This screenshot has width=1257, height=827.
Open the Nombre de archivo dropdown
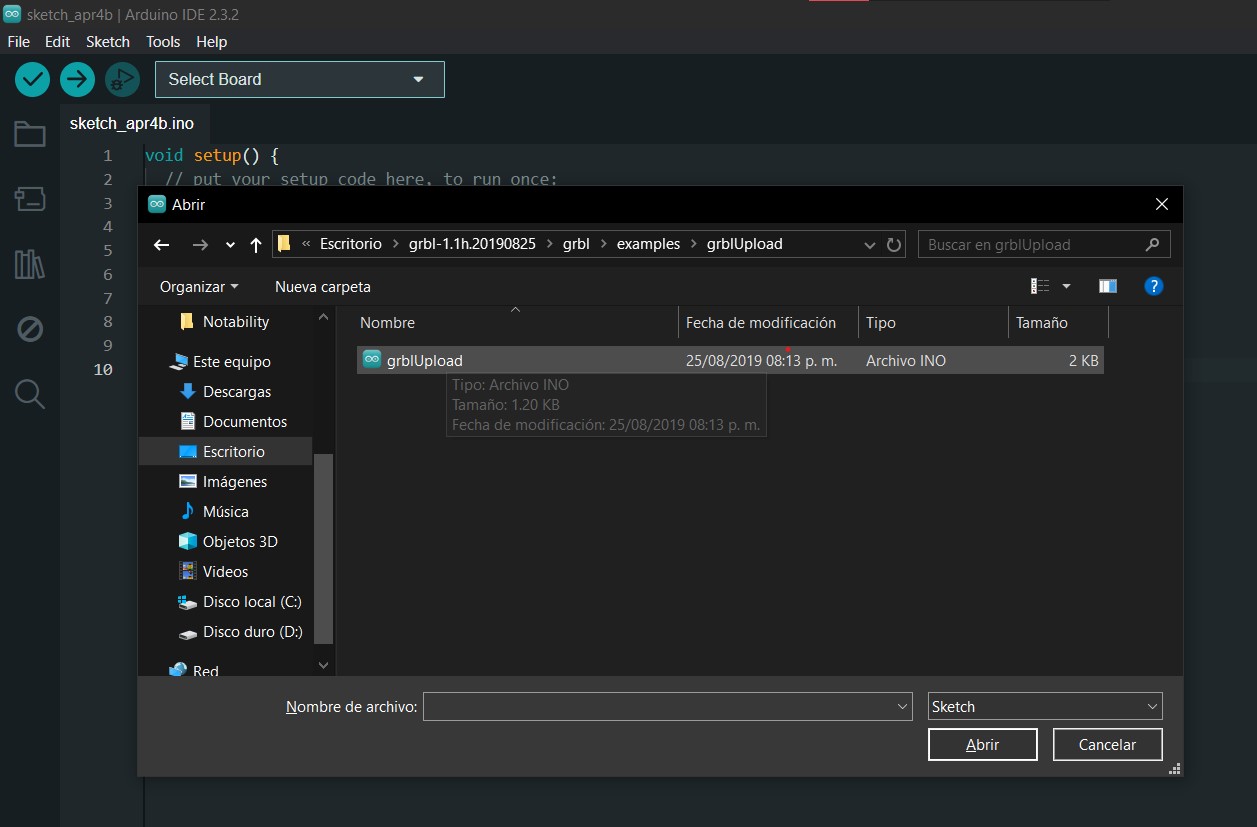[x=902, y=706]
